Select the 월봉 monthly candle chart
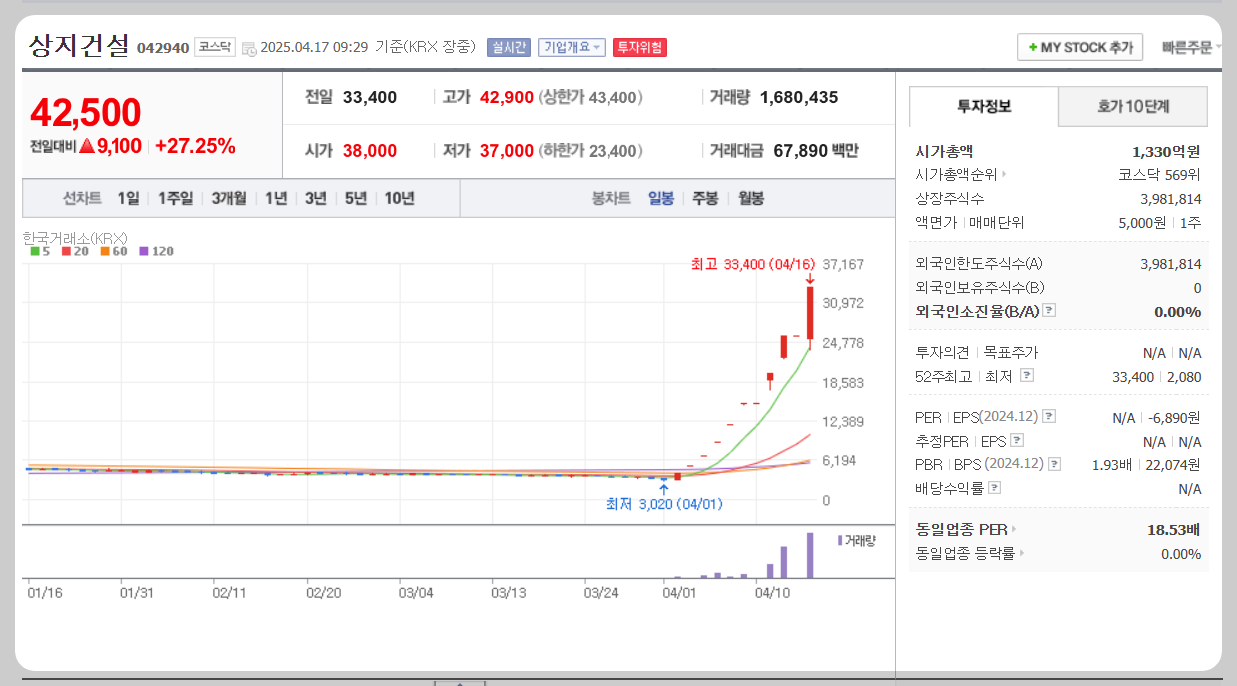The height and width of the screenshot is (686, 1237). tap(751, 198)
